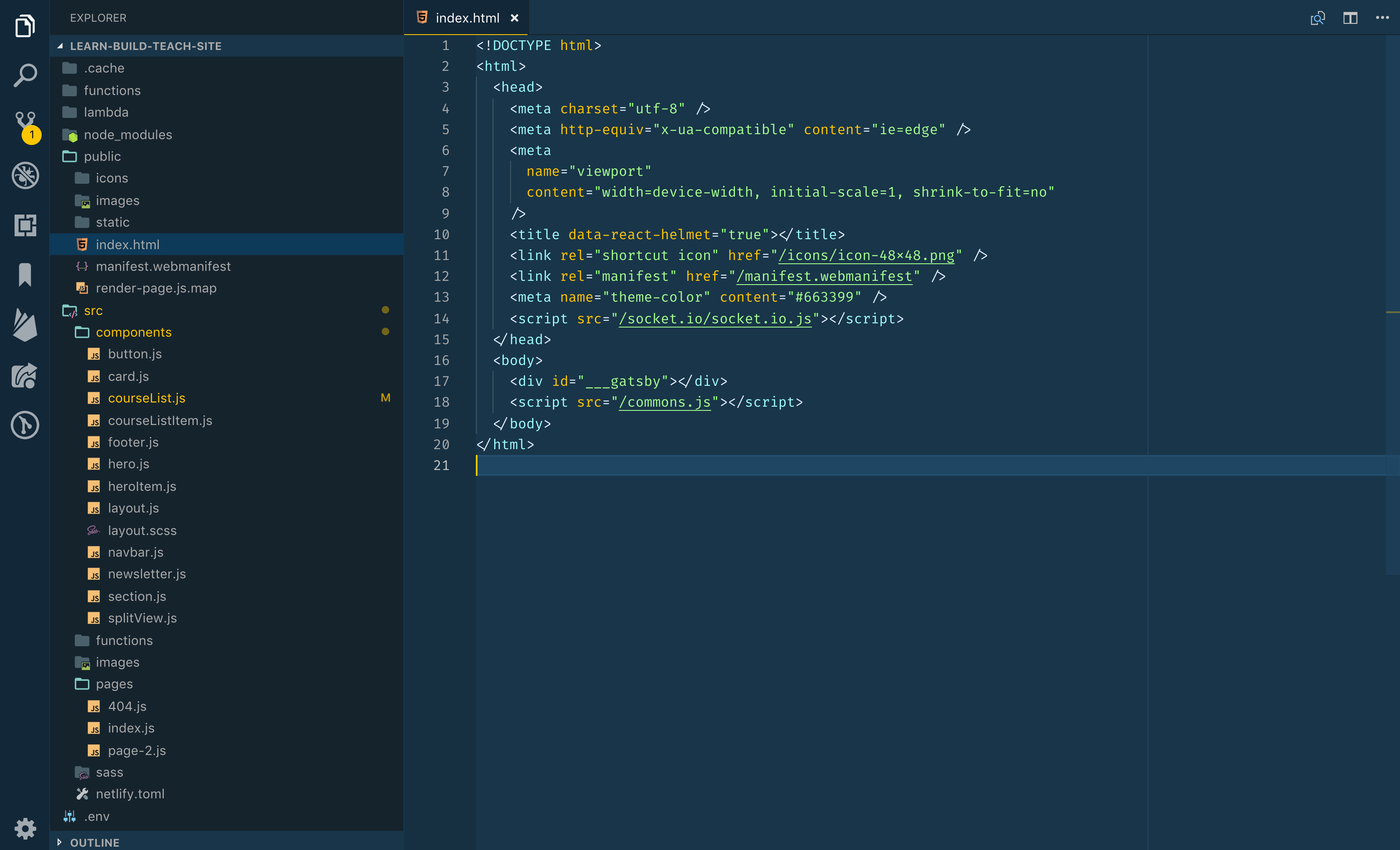Open the Extensions view in activity bar
Screen dimensions: 1400x850
(x=25, y=225)
